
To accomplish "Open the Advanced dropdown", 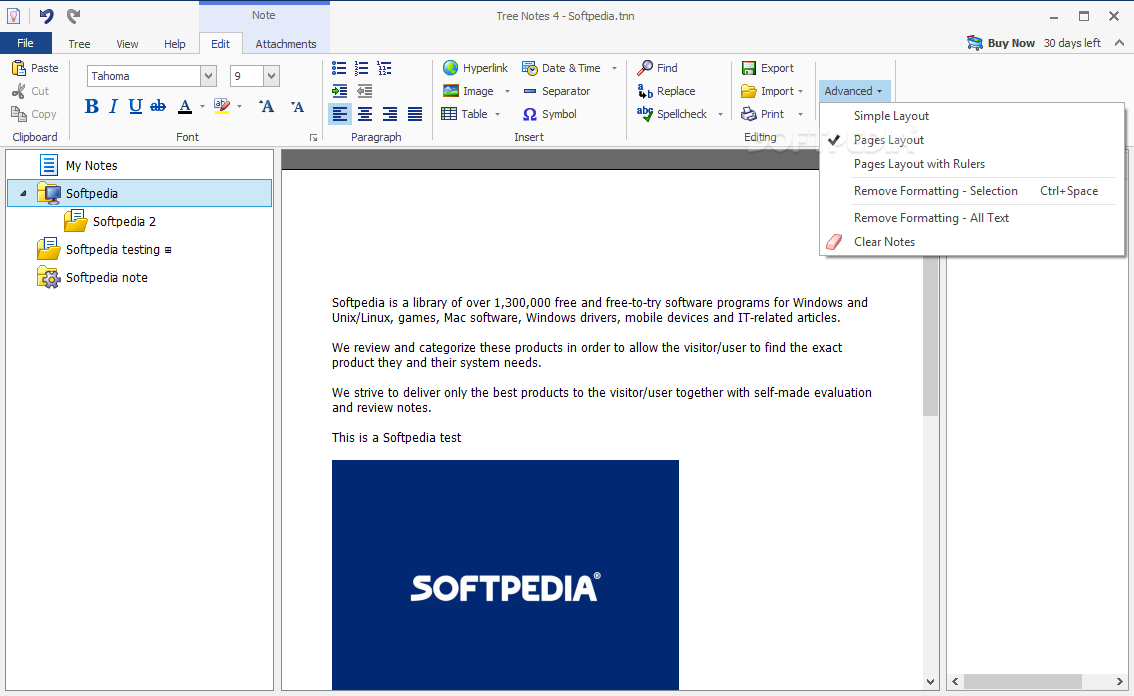I will point(853,91).
